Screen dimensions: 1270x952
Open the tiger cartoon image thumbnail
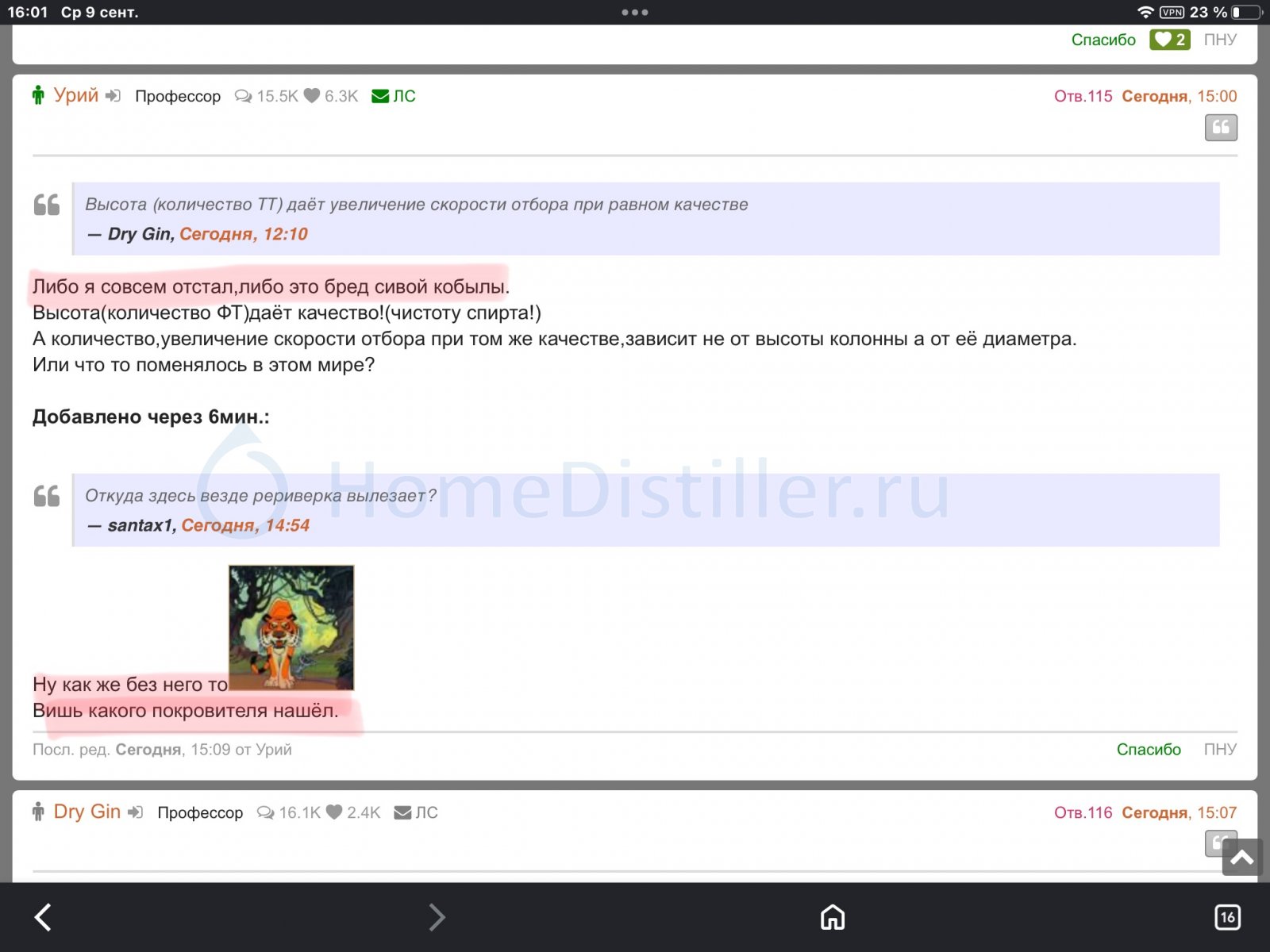pos(291,628)
